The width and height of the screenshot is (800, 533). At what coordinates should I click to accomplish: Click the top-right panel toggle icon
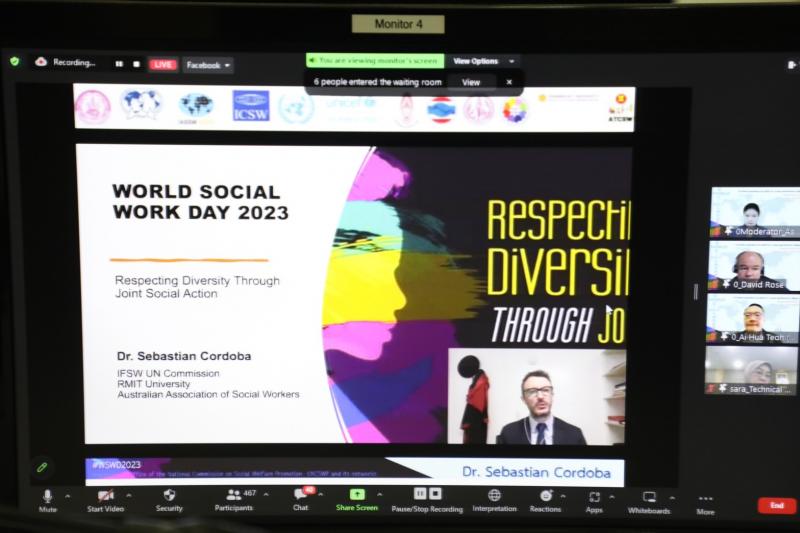click(x=791, y=65)
